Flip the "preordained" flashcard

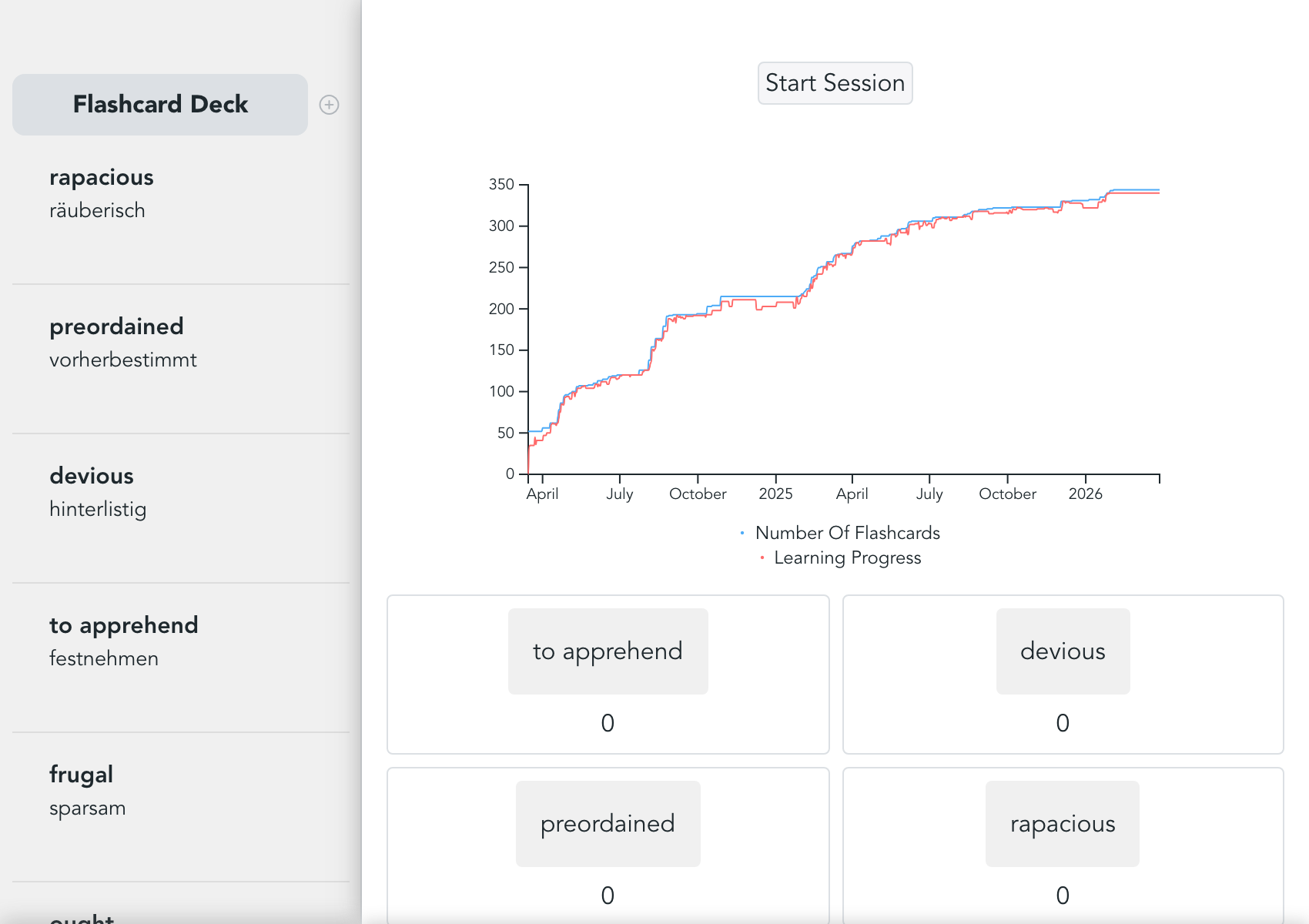click(x=607, y=823)
